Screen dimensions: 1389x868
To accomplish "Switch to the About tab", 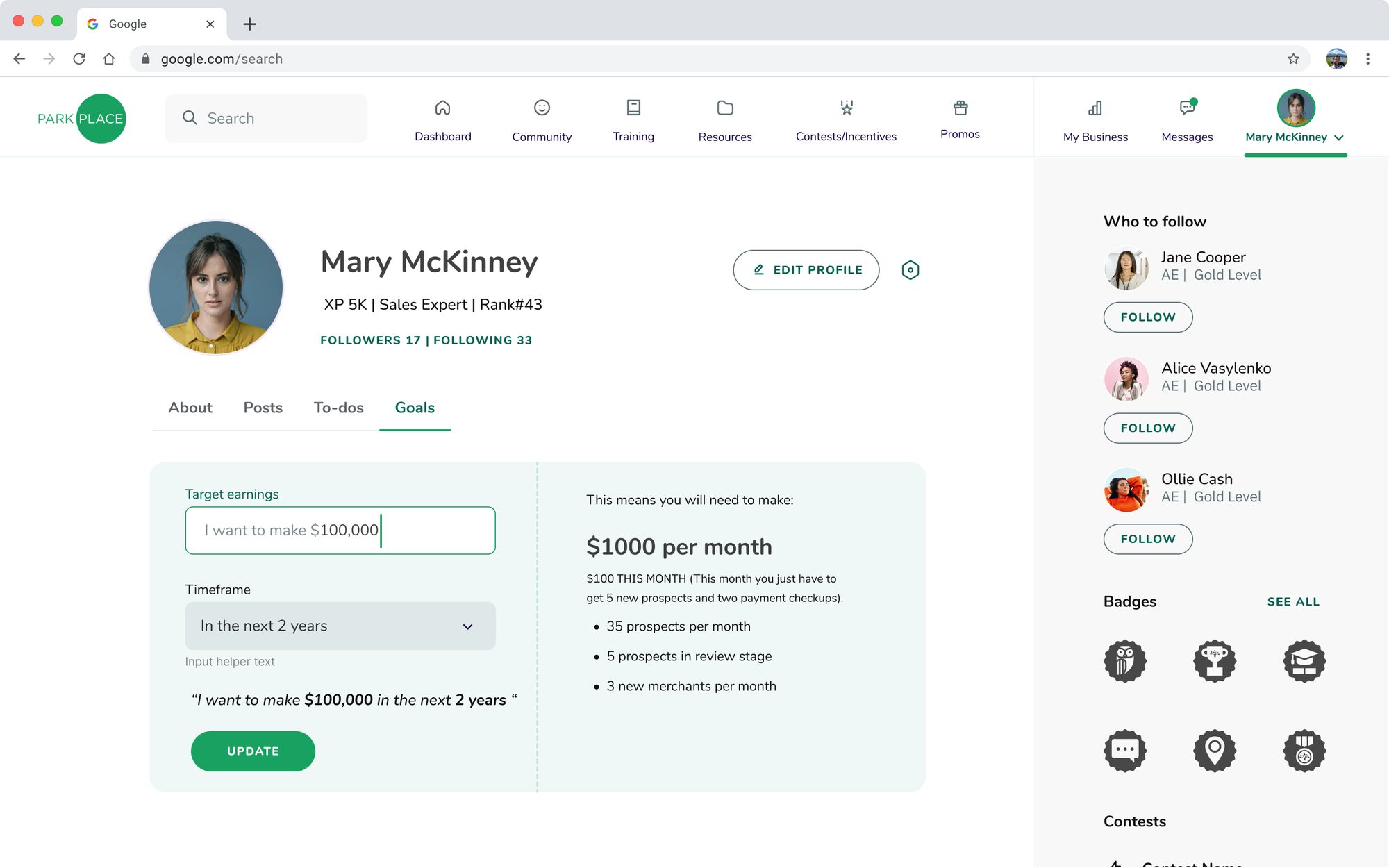I will point(190,408).
